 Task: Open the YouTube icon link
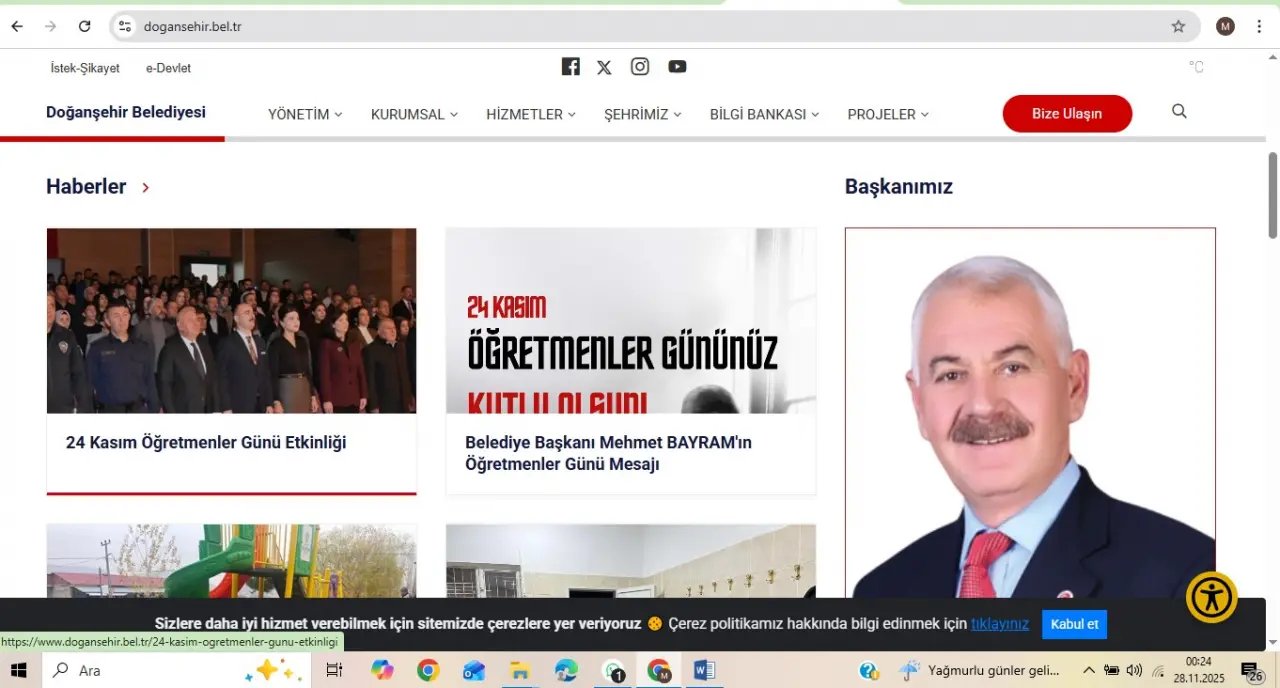677,67
